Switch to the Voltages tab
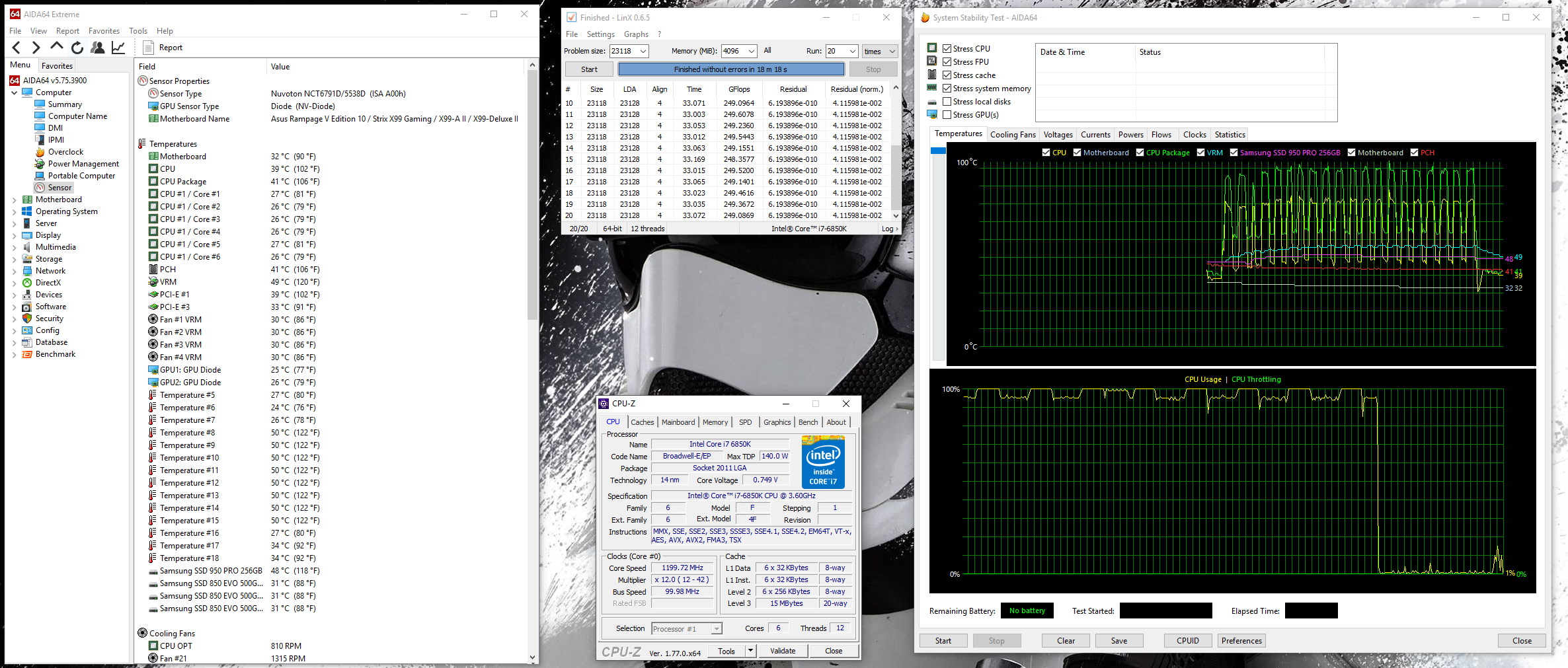 (1058, 135)
